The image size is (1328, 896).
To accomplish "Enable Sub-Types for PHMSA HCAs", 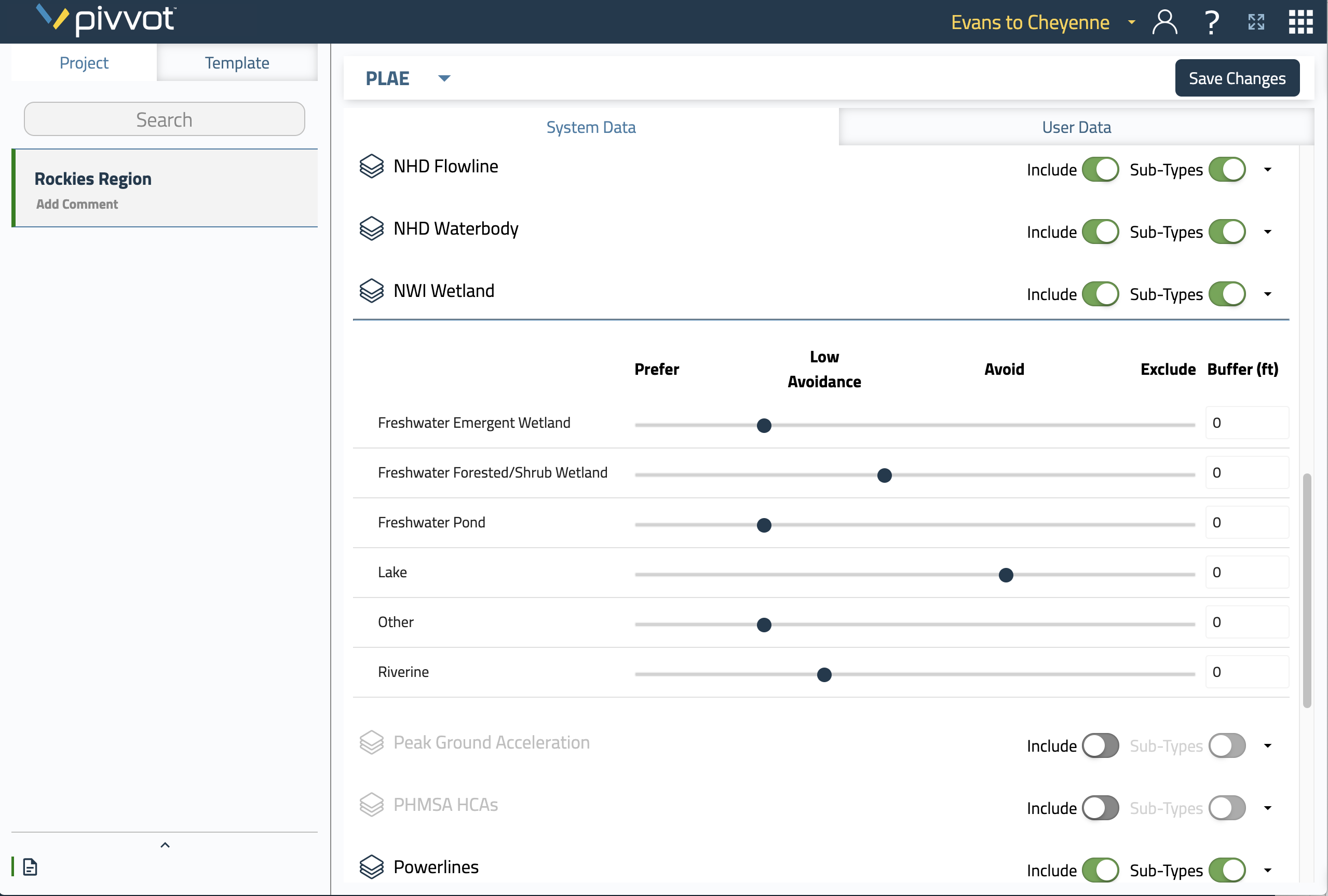I will click(1227, 808).
